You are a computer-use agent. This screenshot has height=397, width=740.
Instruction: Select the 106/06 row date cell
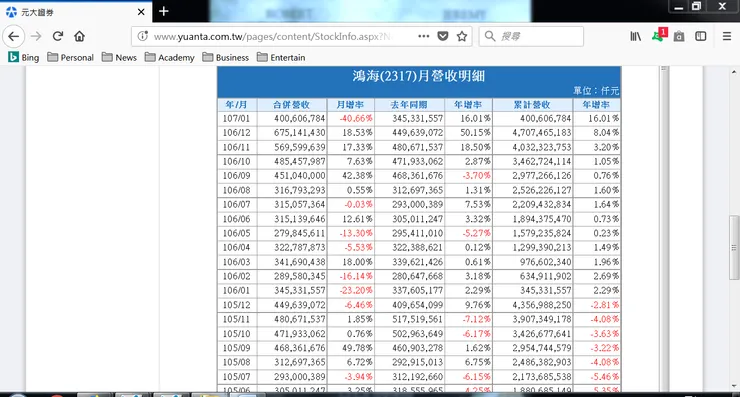click(x=236, y=219)
